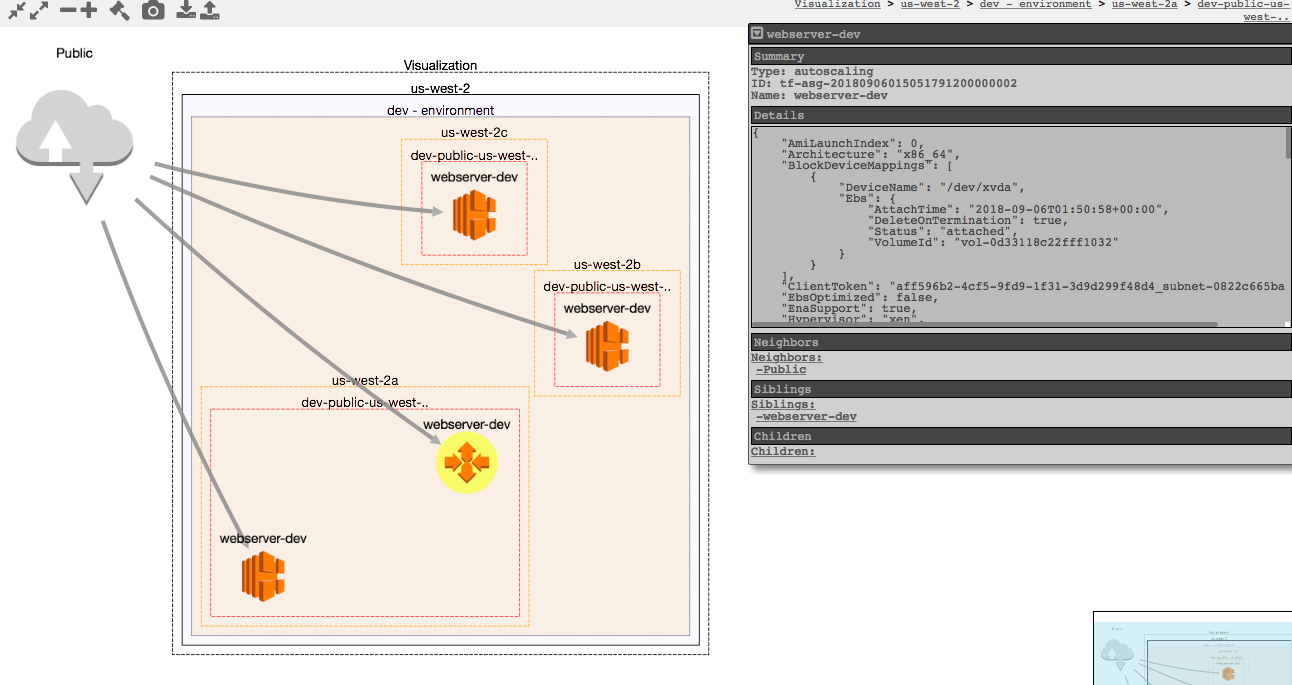Screen dimensions: 1292x685
Task: Click the dev - environment VPC label
Action: pos(440,111)
